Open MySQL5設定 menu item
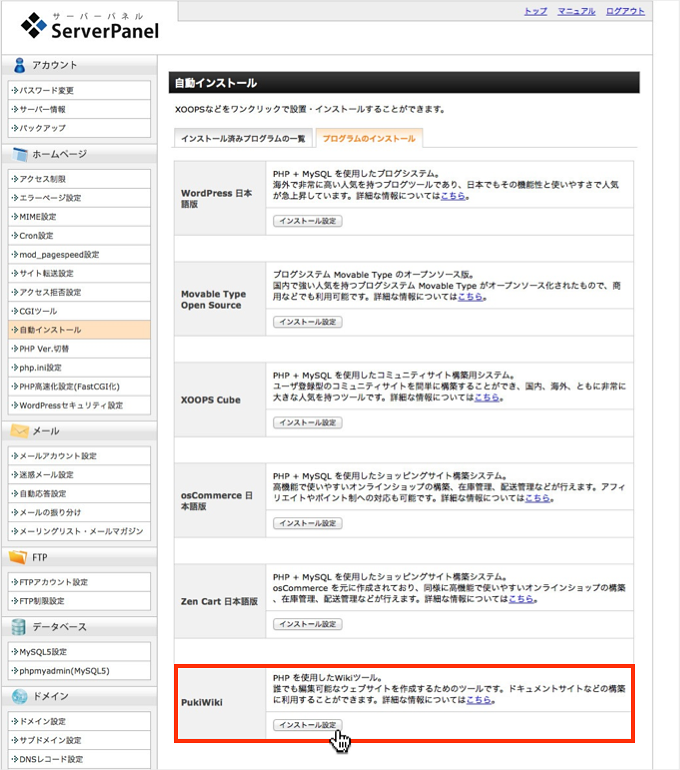Viewport: 680px width, 770px height. (80, 652)
